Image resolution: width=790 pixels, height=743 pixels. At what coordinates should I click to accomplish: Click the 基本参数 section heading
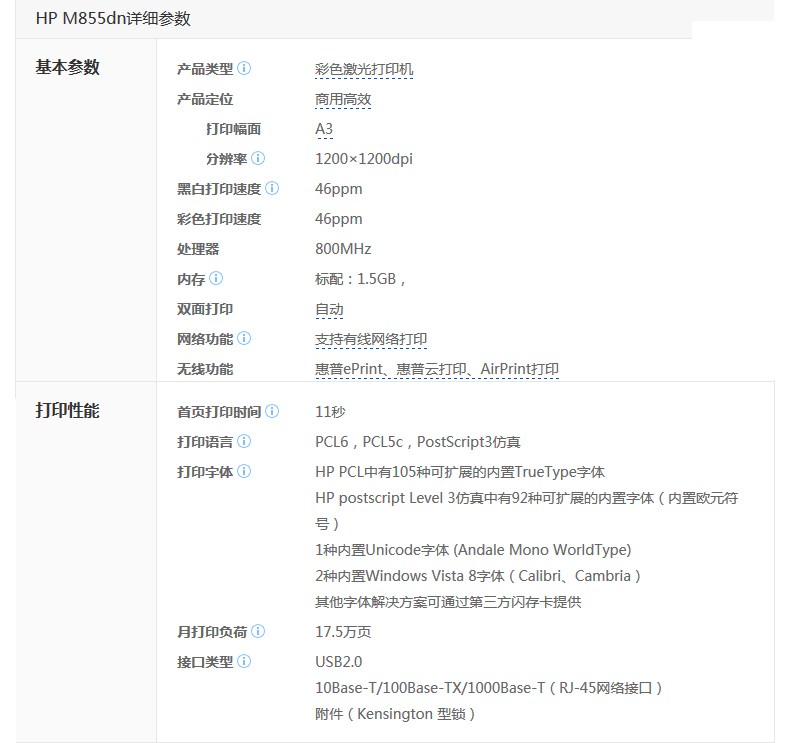point(68,67)
